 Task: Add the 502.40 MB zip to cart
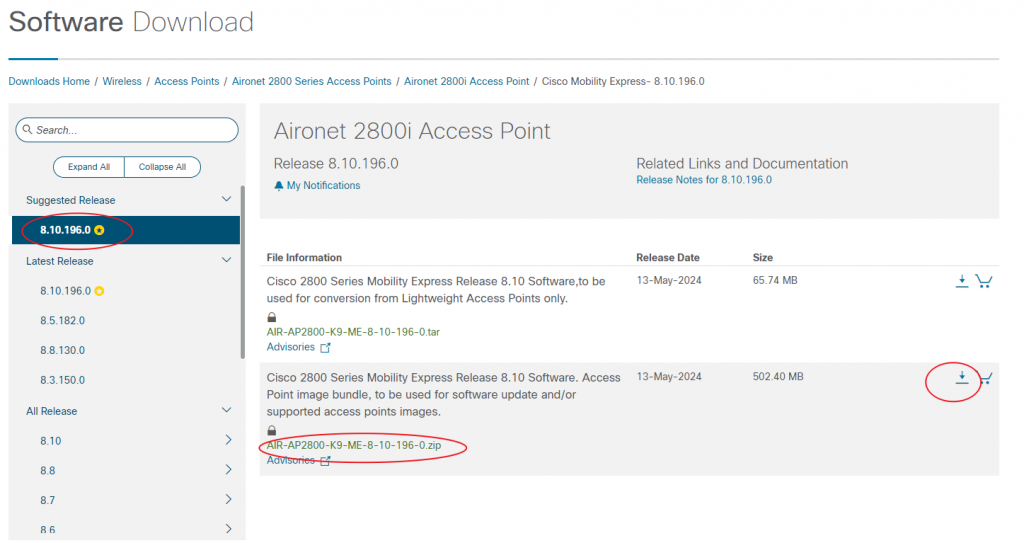click(x=985, y=378)
